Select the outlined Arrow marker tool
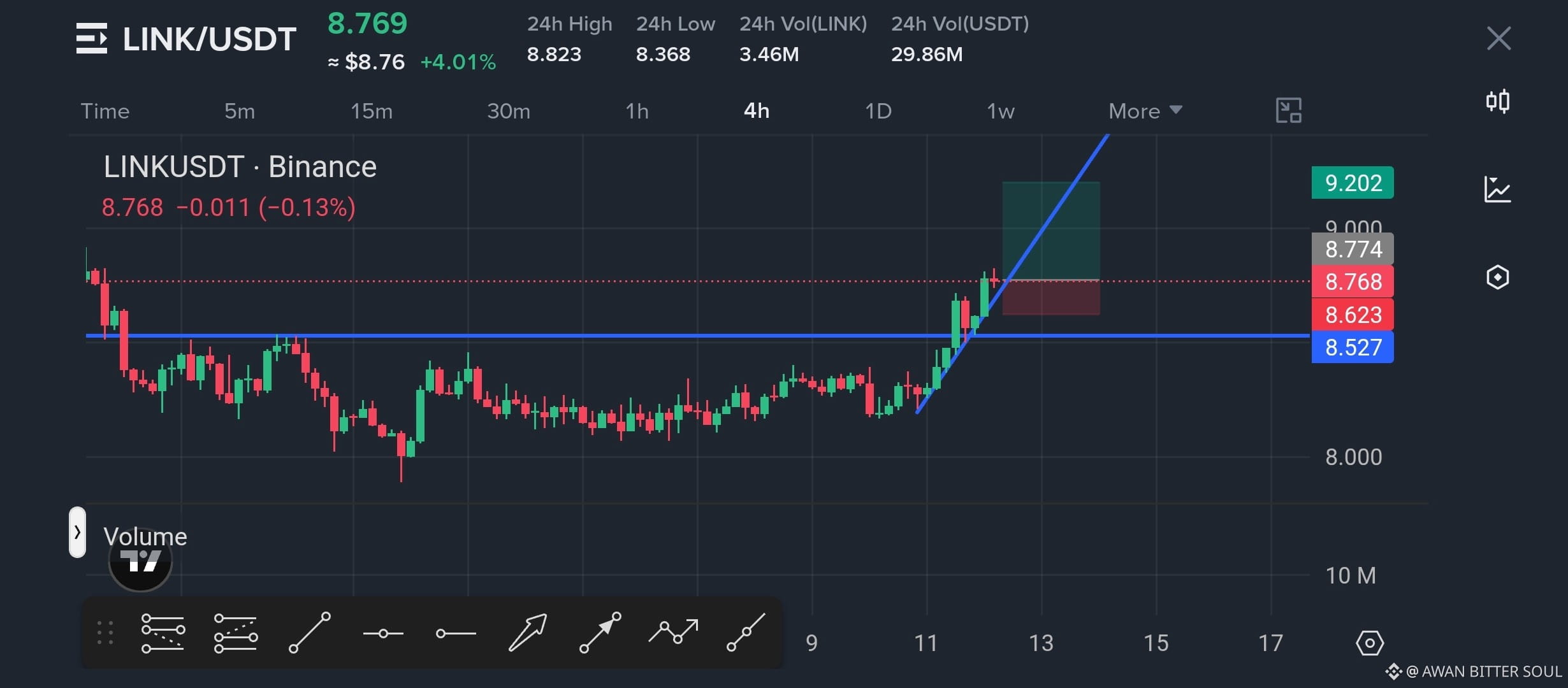Viewport: 1568px width, 688px height. point(528,633)
